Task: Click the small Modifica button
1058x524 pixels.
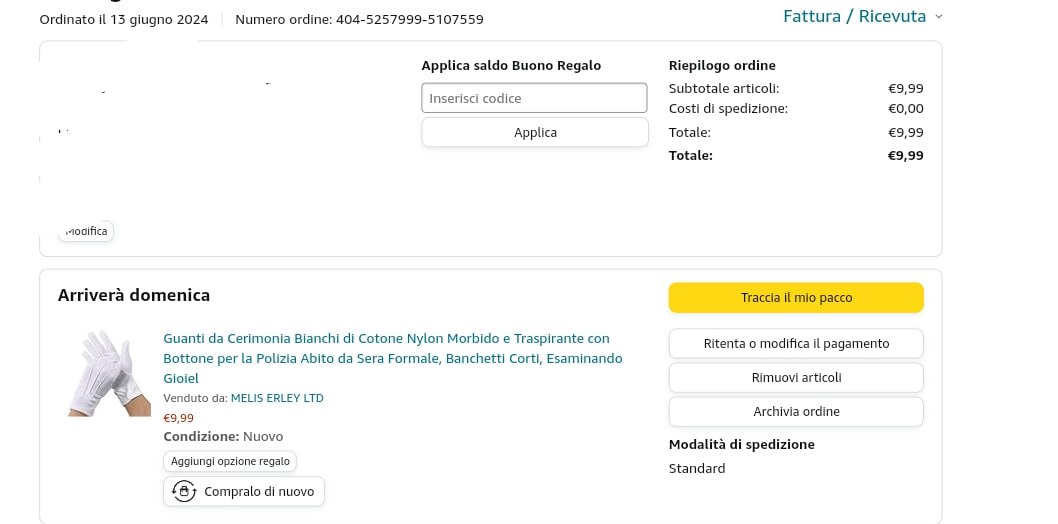Action: point(86,231)
